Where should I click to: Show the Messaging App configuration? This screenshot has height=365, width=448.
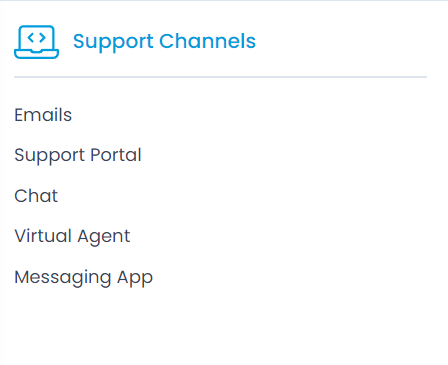(x=84, y=277)
